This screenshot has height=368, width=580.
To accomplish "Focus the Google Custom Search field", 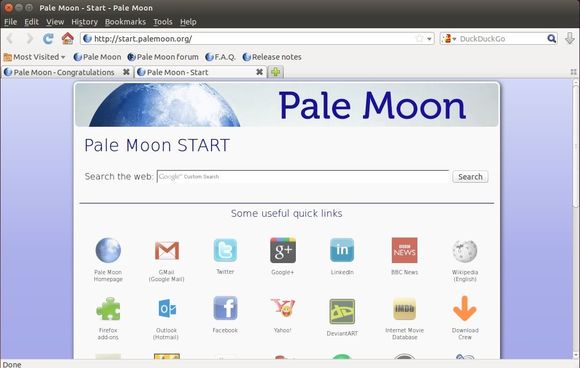I will (303, 176).
